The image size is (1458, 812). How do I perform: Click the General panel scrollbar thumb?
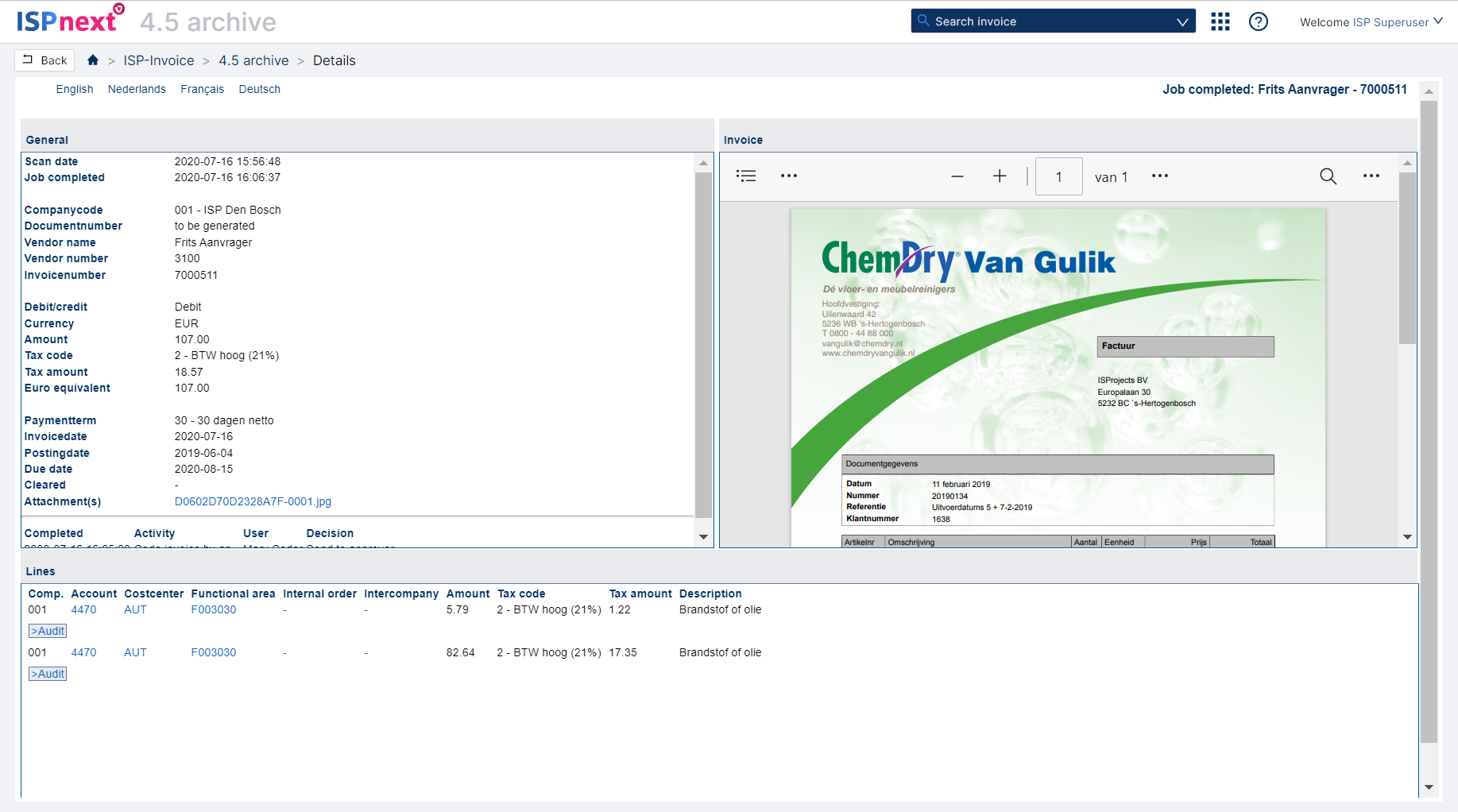703,346
